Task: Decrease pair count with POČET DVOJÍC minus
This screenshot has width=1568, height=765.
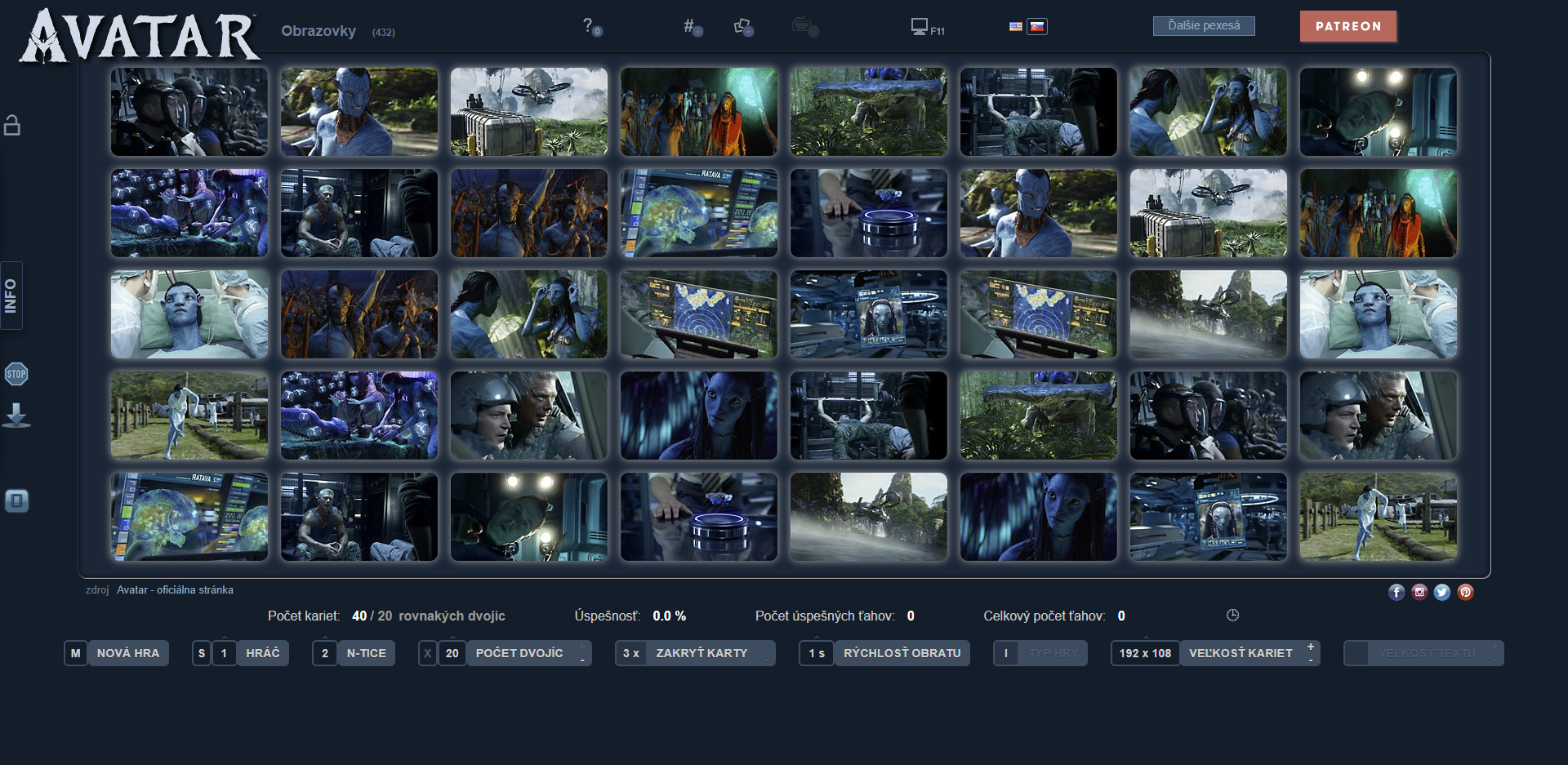Action: pos(582,660)
